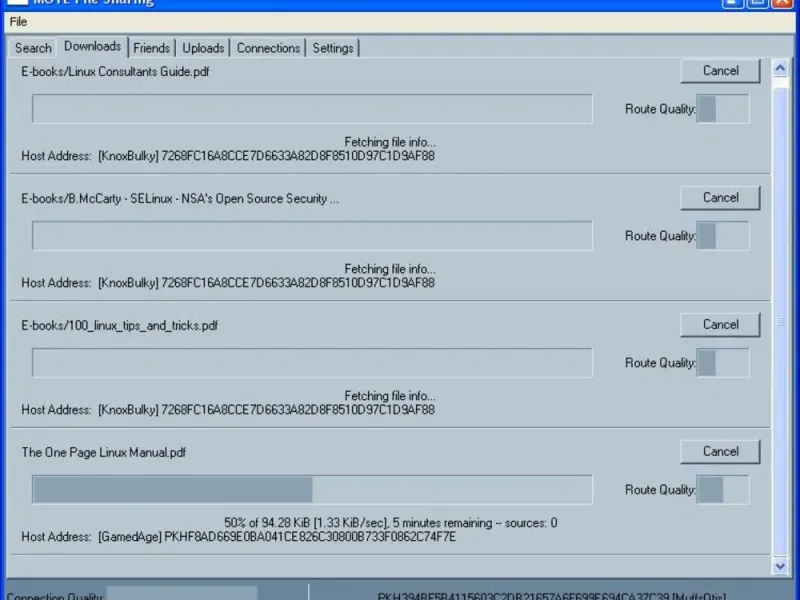Image resolution: width=800 pixels, height=600 pixels.
Task: Click the scrollbar down arrow
Action: (780, 566)
